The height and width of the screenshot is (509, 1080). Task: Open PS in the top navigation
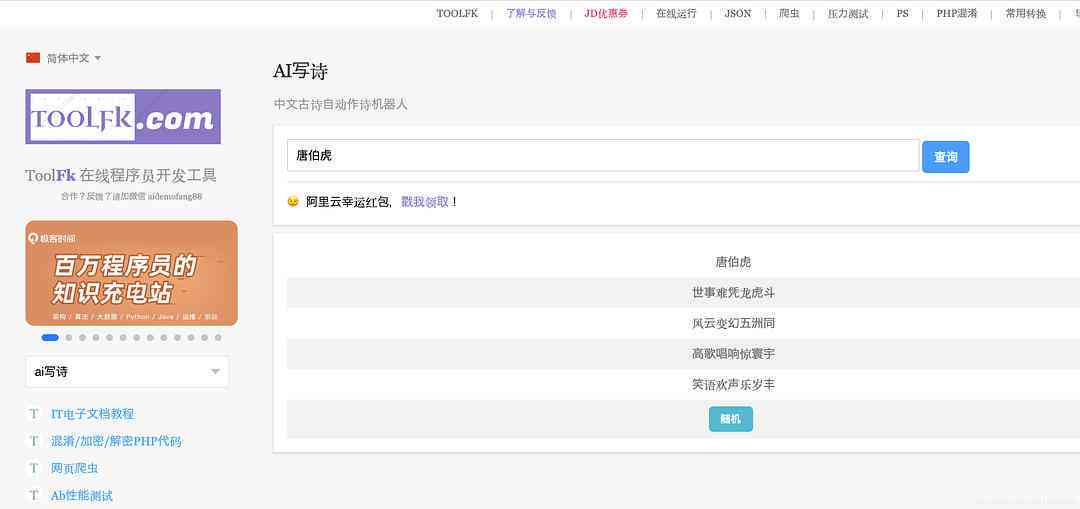click(902, 13)
